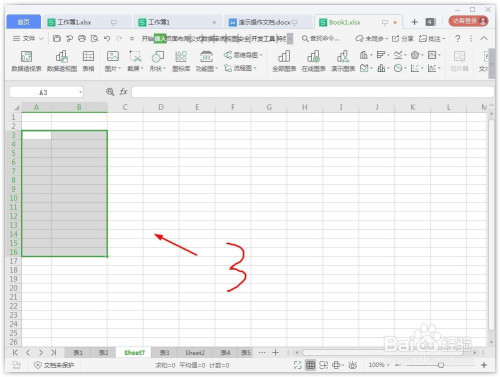
Task: Click the Online Charts (在线图表) icon
Action: pyautogui.click(x=313, y=61)
